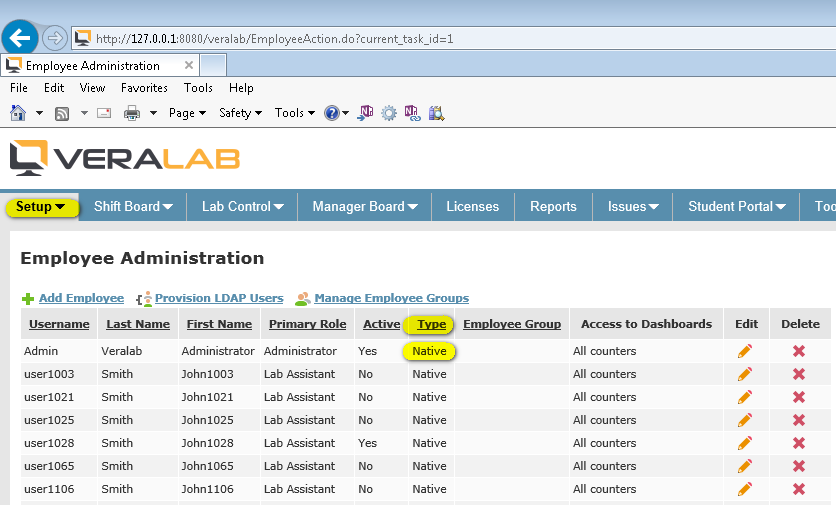The image size is (836, 505).
Task: Expand the Manager Board menu
Action: click(x=365, y=206)
